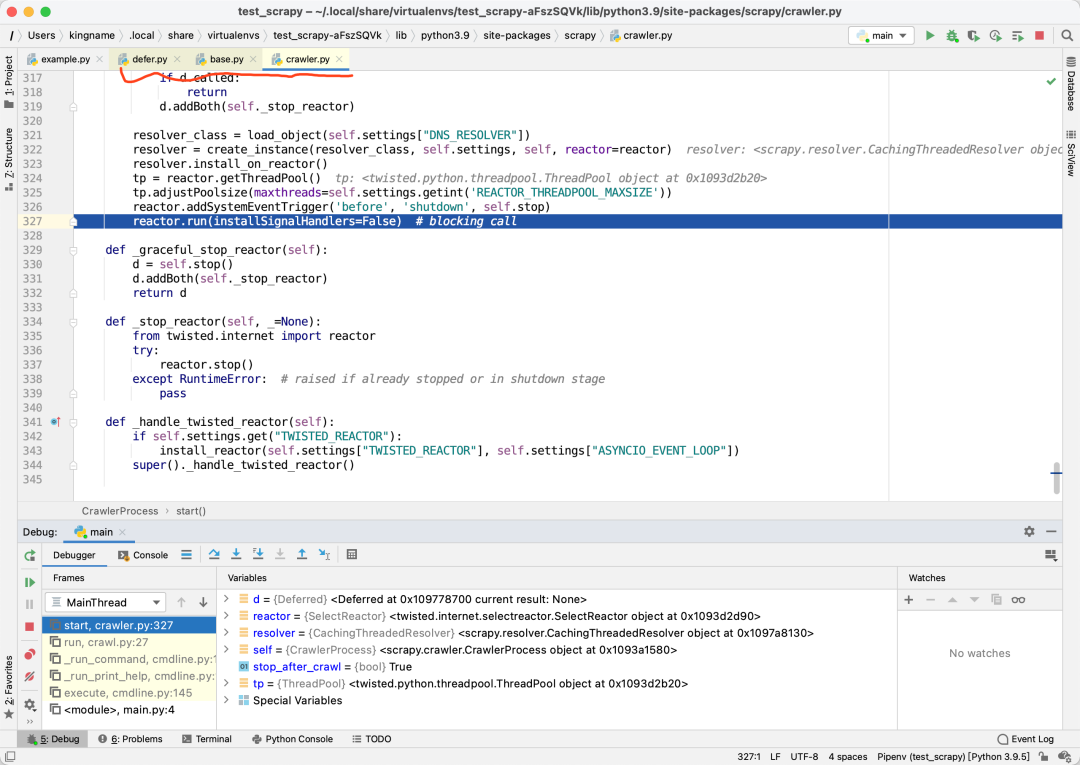Open the Database side panel

[1071, 84]
